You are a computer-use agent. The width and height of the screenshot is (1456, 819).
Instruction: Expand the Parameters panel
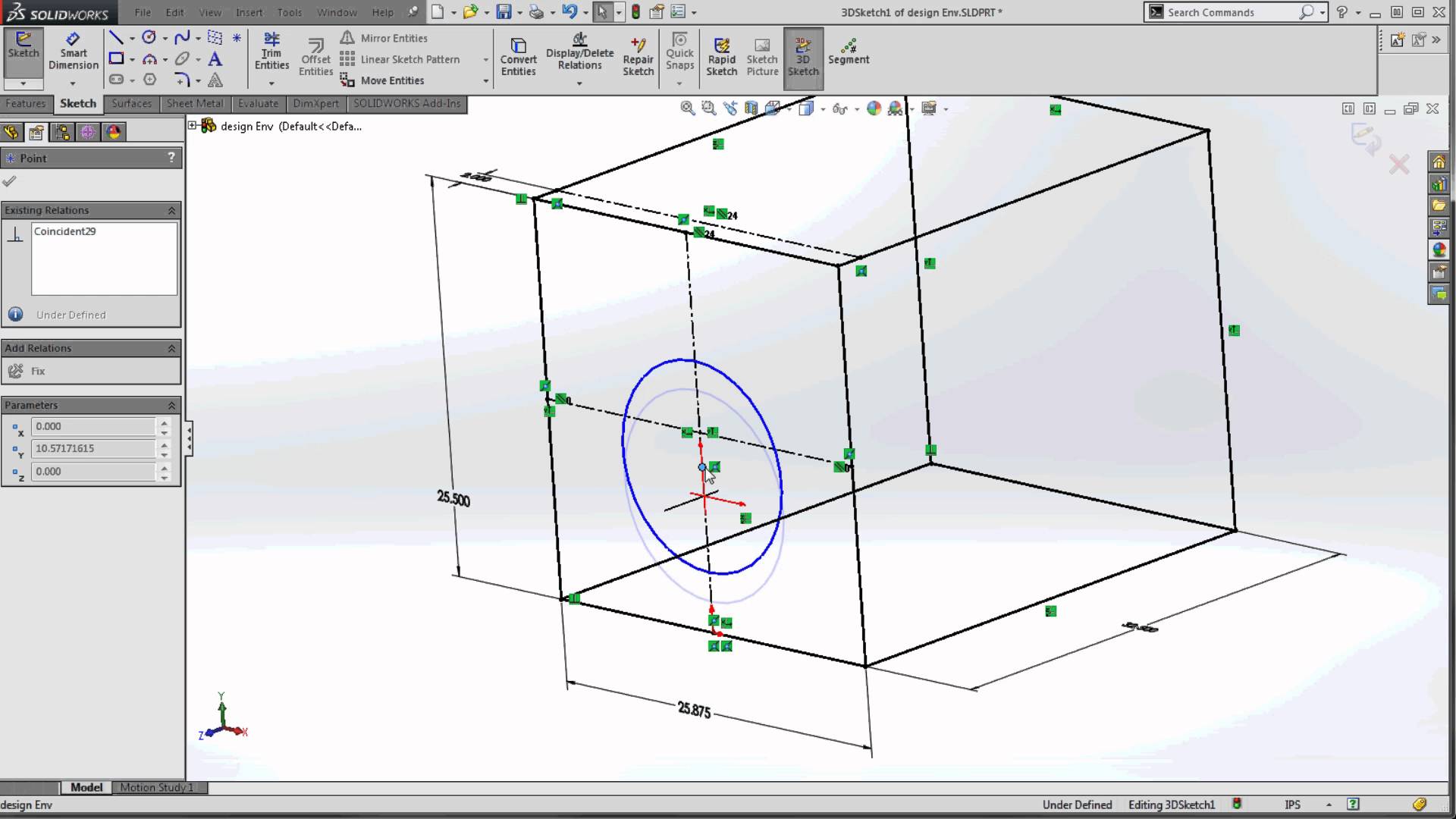171,405
